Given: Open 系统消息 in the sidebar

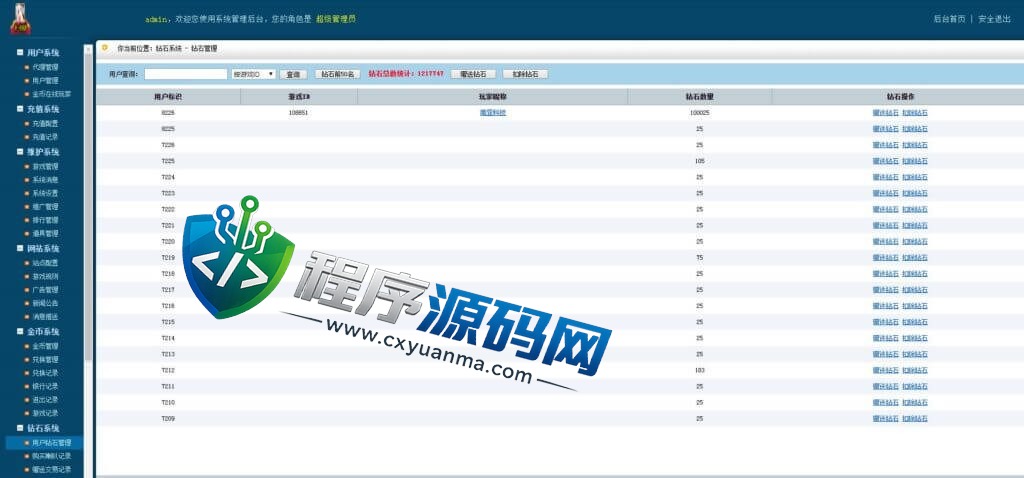Looking at the screenshot, I should tap(45, 180).
